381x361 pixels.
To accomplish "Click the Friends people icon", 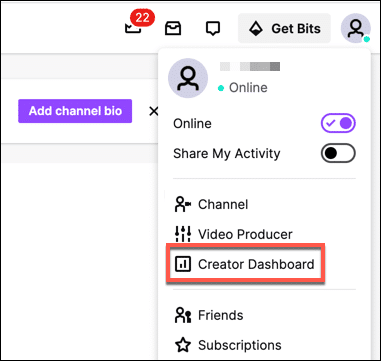I will [x=183, y=315].
